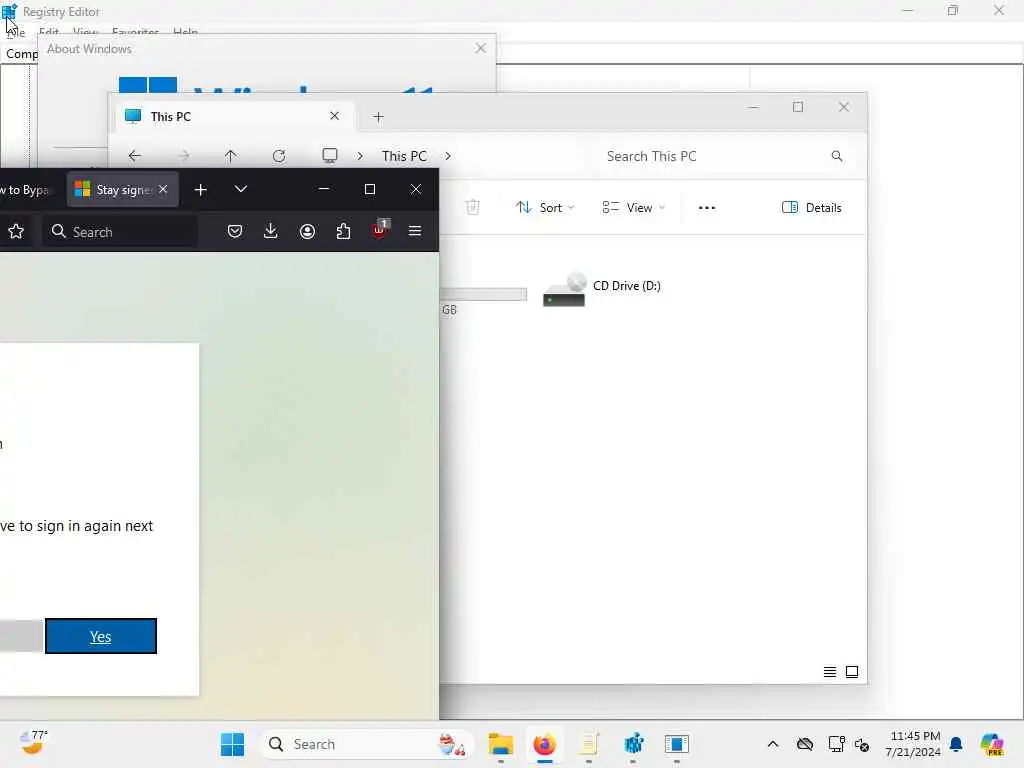Click the search magnifier in Search This PC
Image resolution: width=1024 pixels, height=768 pixels.
[x=837, y=156]
